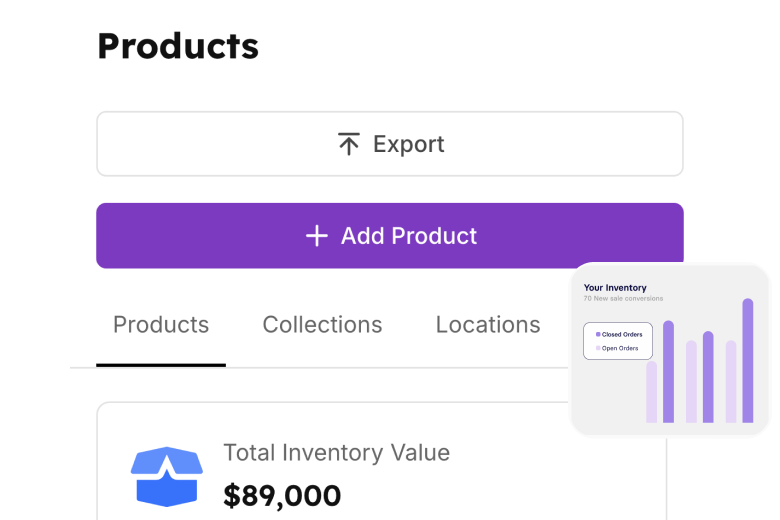Open the Collections tab
The image size is (780, 520).
[x=322, y=325]
